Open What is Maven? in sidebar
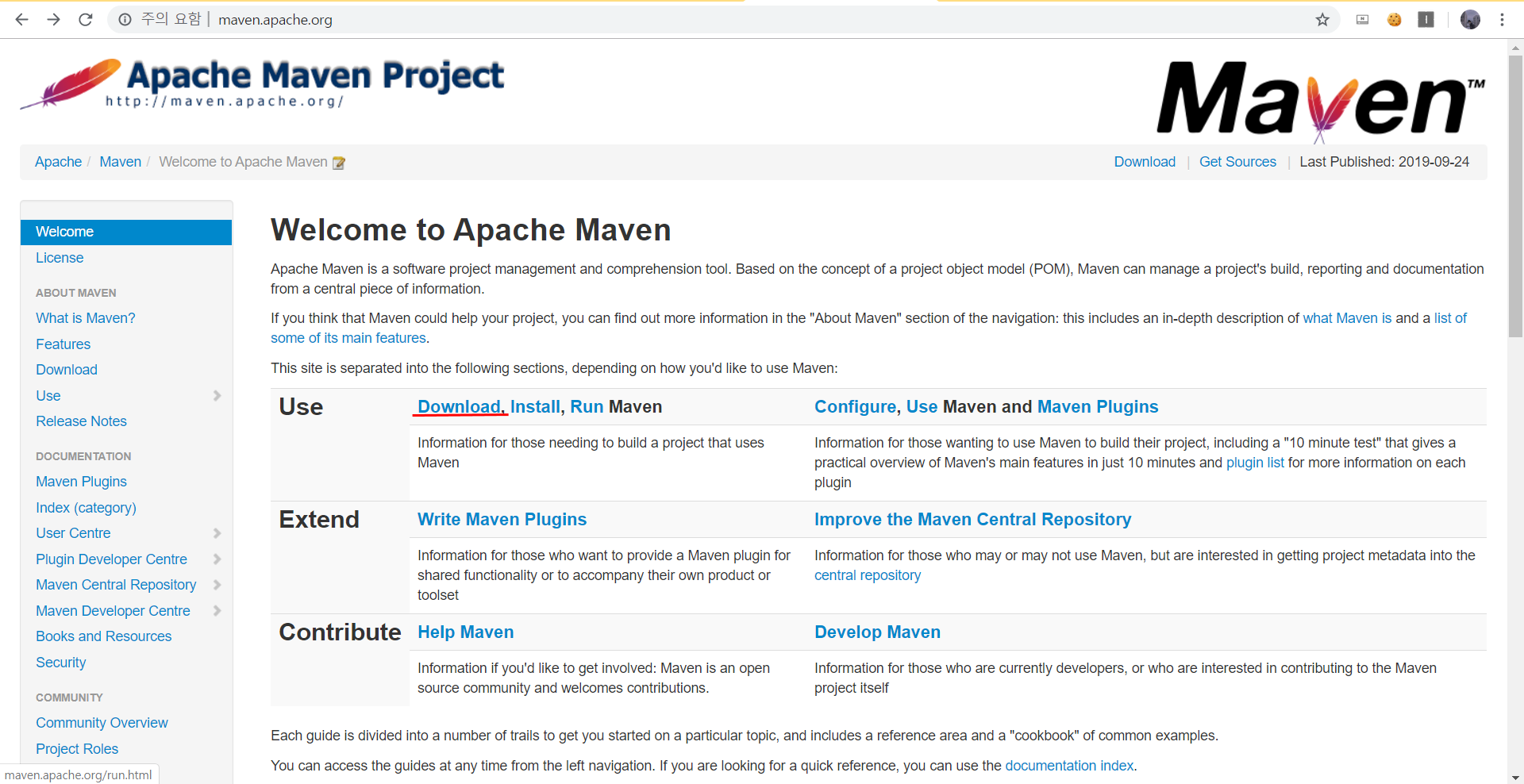Viewport: 1524px width, 784px height. point(86,318)
